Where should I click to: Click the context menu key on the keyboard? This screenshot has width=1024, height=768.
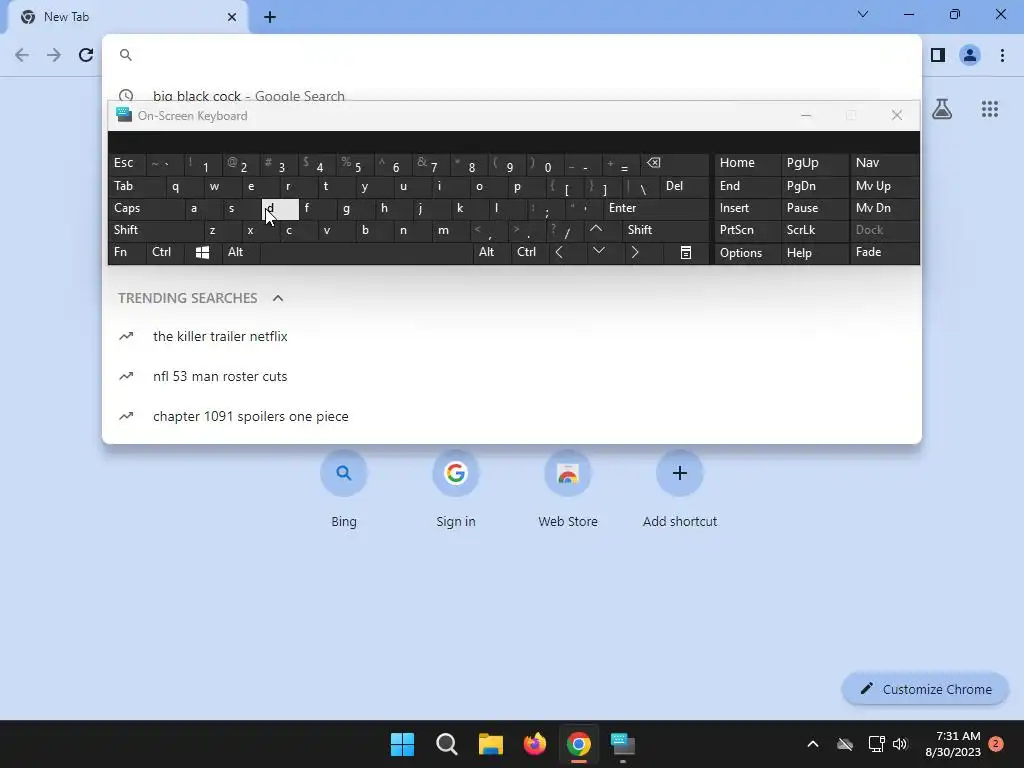[686, 252]
